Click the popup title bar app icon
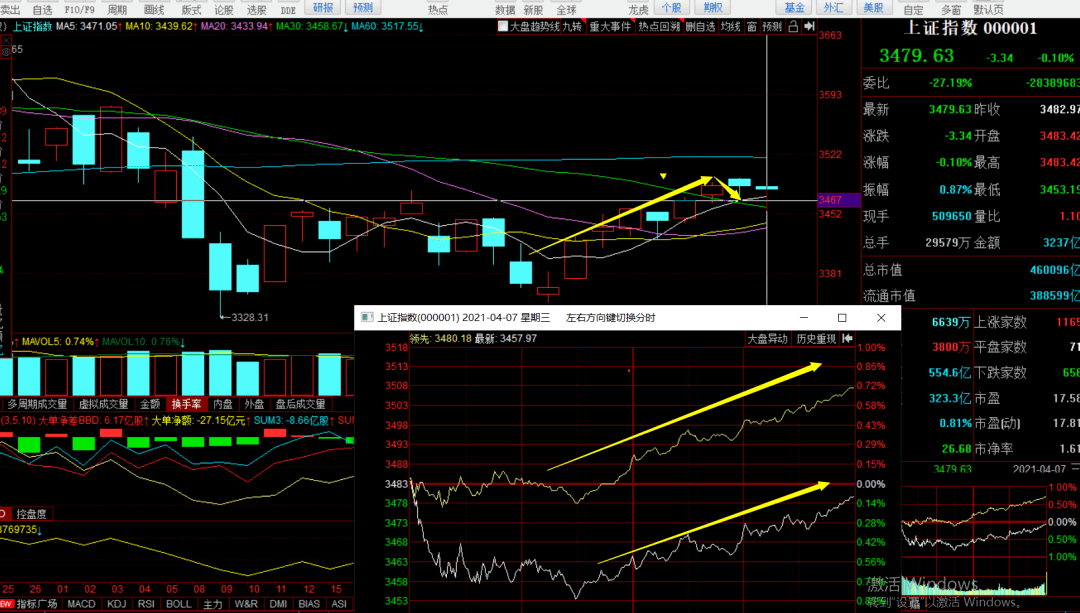This screenshot has height=613, width=1080. (x=365, y=318)
